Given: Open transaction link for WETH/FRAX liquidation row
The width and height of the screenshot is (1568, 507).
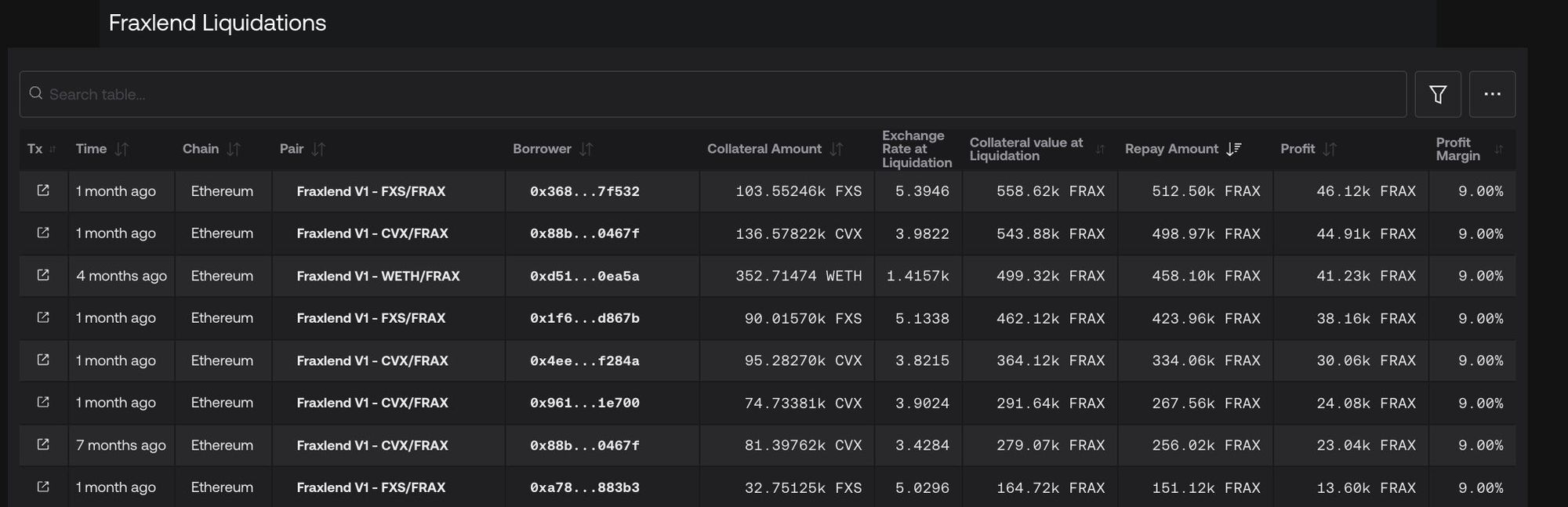Looking at the screenshot, I should click(x=43, y=275).
